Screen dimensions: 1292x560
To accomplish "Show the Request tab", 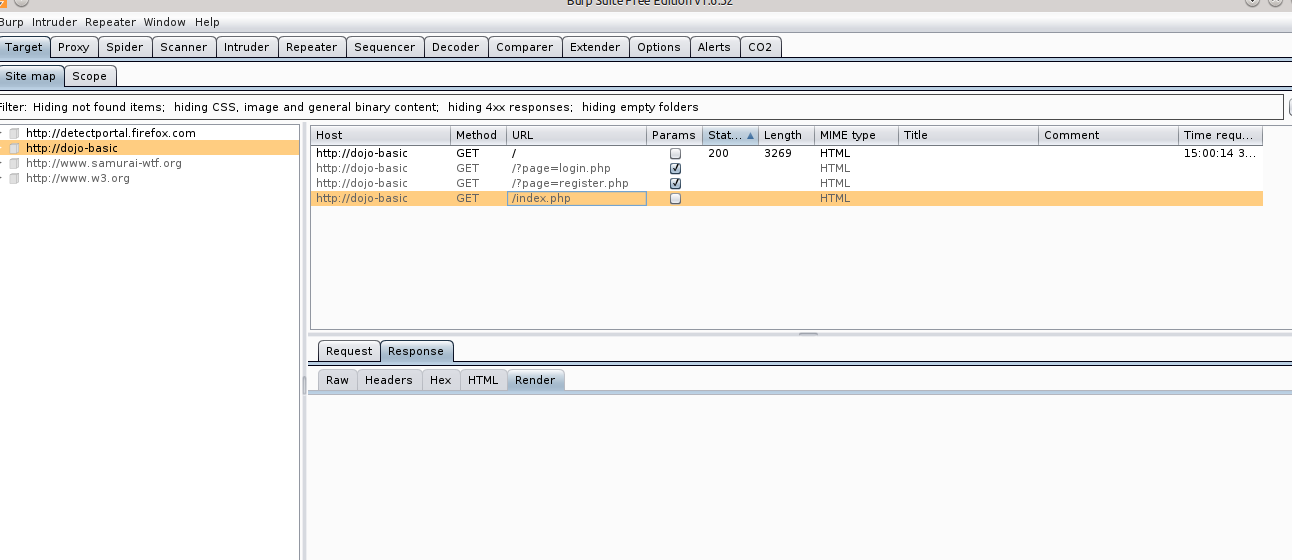I will [x=349, y=351].
